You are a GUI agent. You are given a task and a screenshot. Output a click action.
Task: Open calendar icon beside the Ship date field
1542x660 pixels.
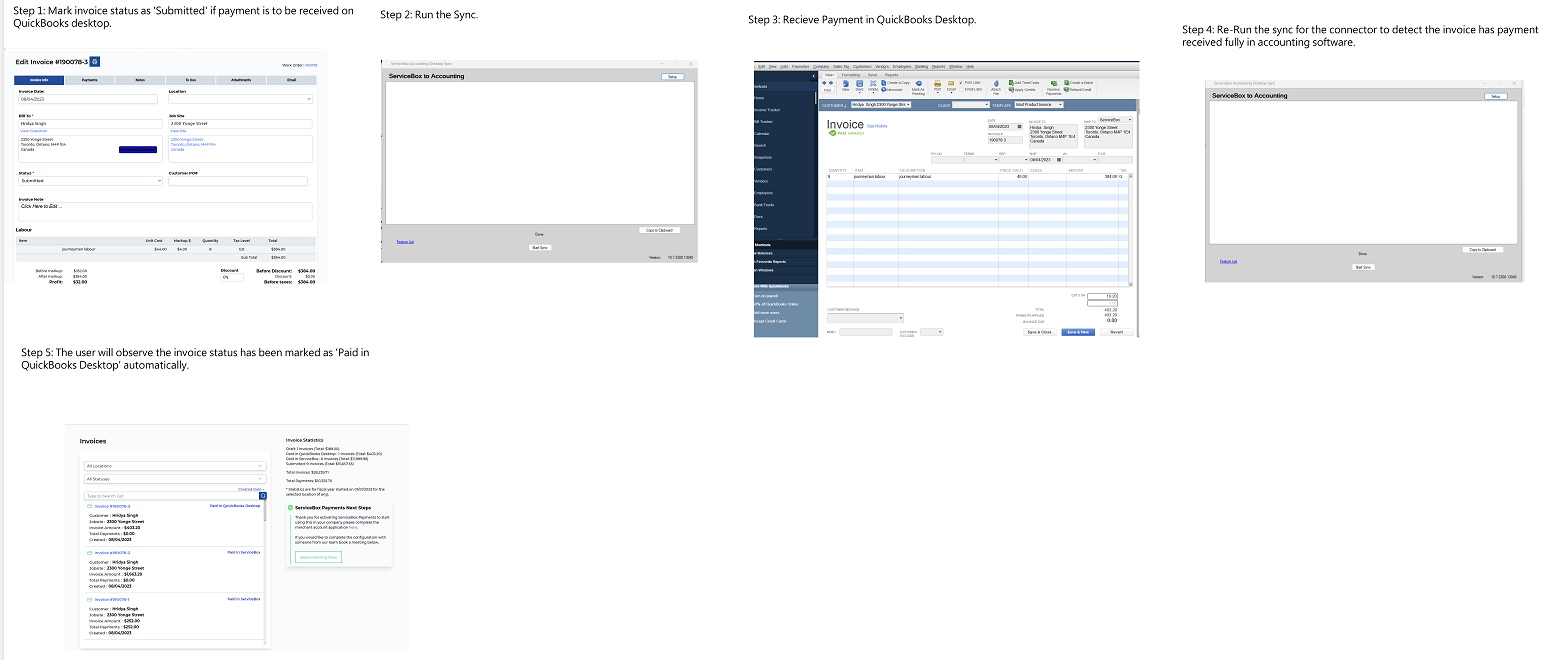tap(1059, 160)
